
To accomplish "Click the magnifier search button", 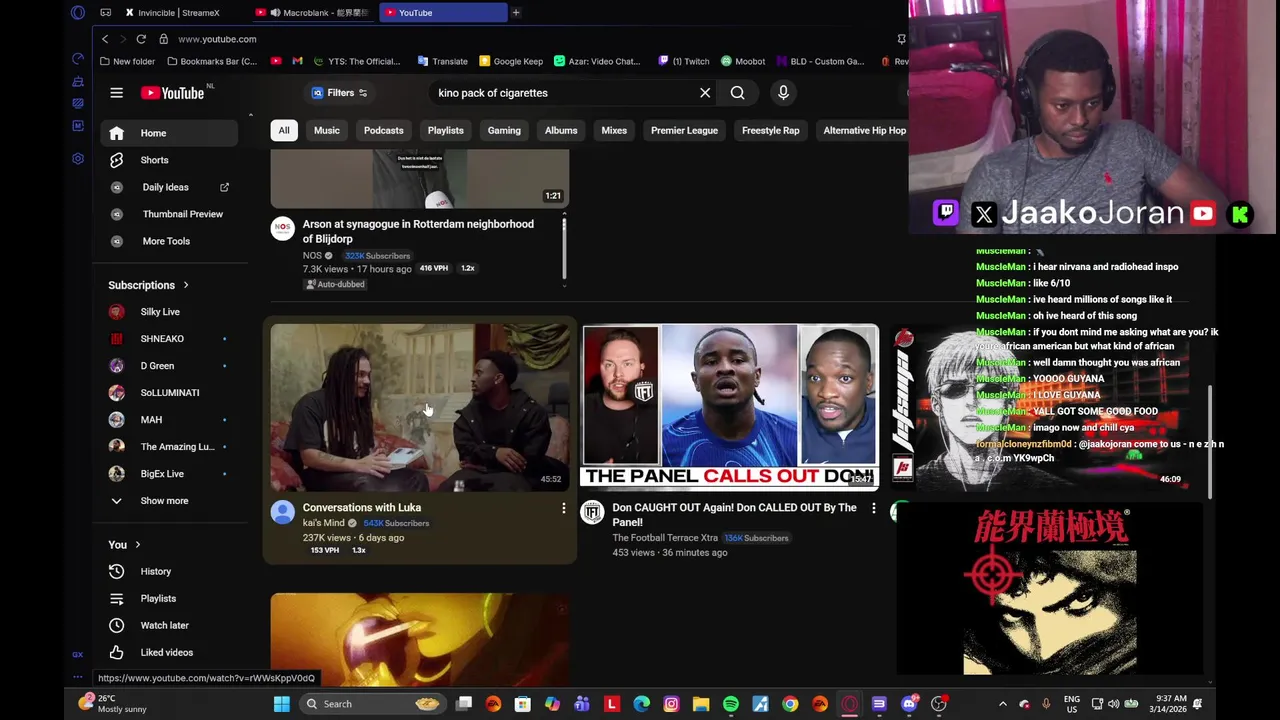I will [x=737, y=93].
